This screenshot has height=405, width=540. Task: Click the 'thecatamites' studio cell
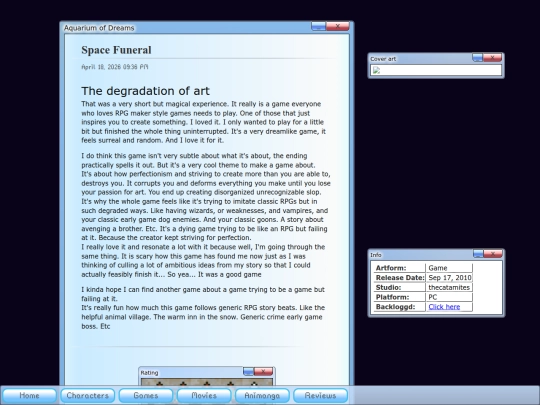point(449,287)
